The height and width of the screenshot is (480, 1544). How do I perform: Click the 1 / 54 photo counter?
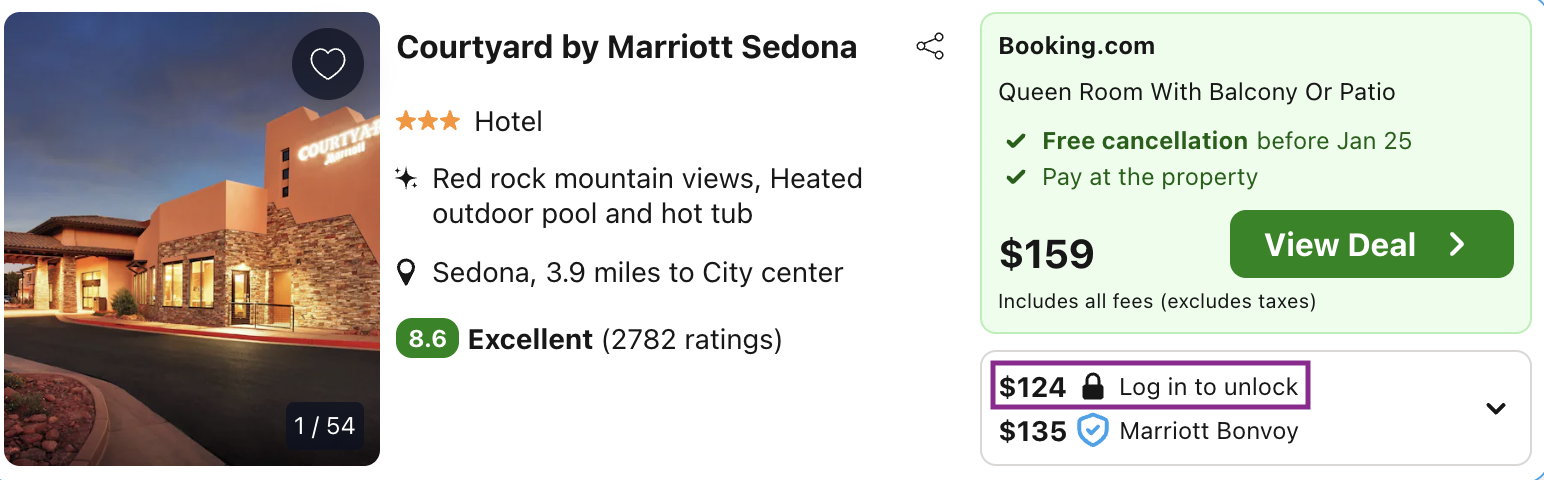pos(324,426)
